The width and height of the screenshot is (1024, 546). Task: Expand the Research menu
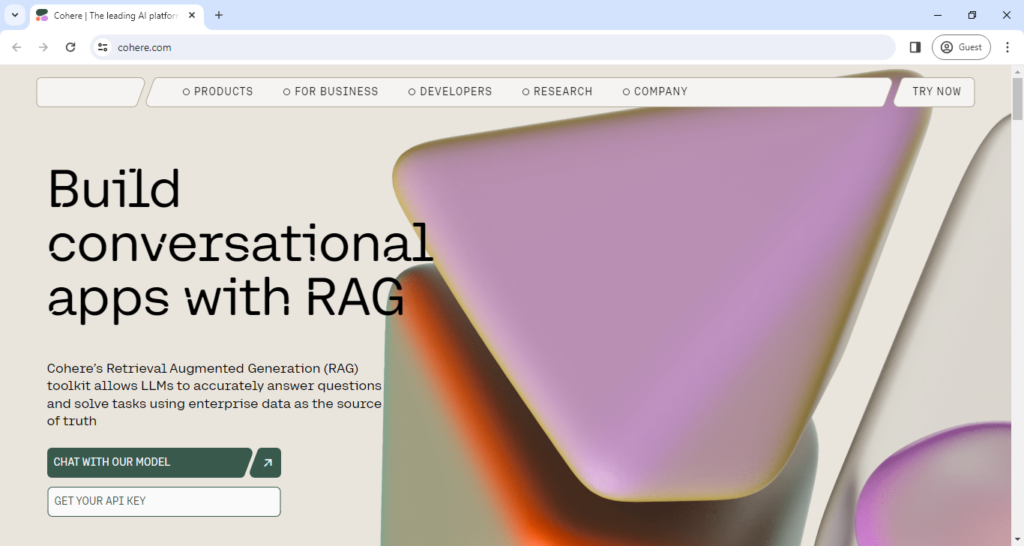pos(557,92)
